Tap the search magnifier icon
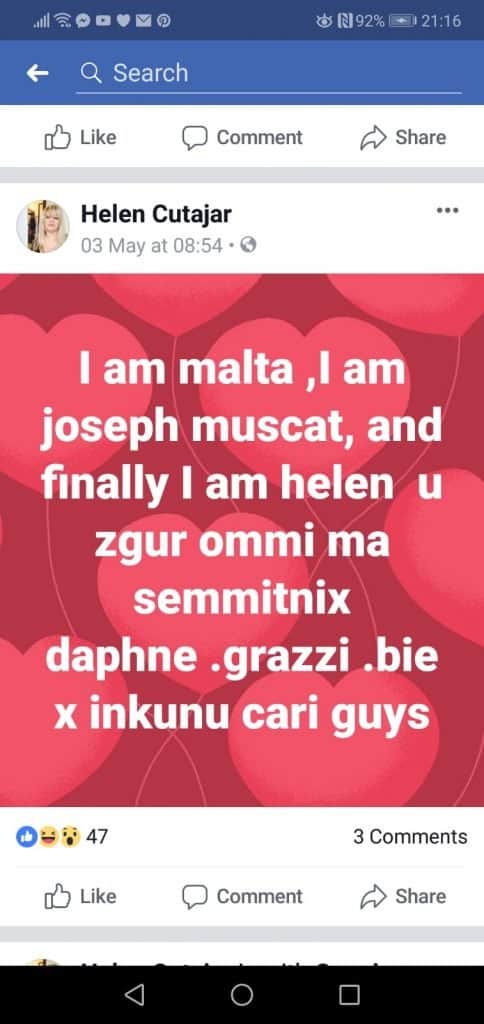 coord(91,73)
